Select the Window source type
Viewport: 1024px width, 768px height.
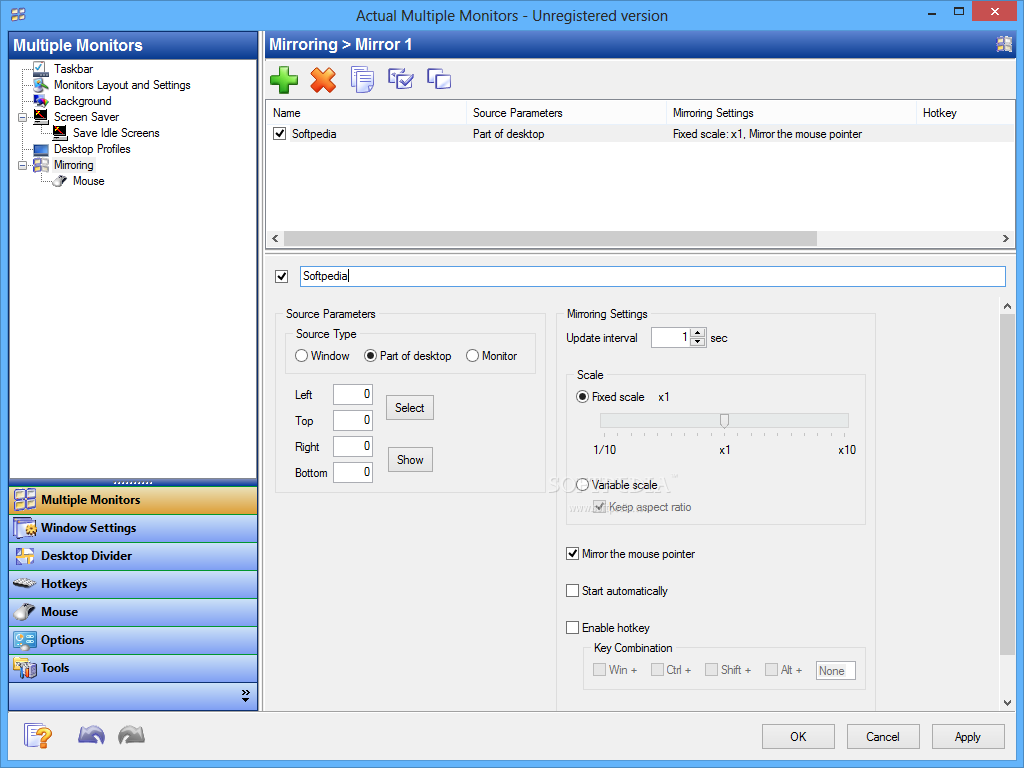322,356
